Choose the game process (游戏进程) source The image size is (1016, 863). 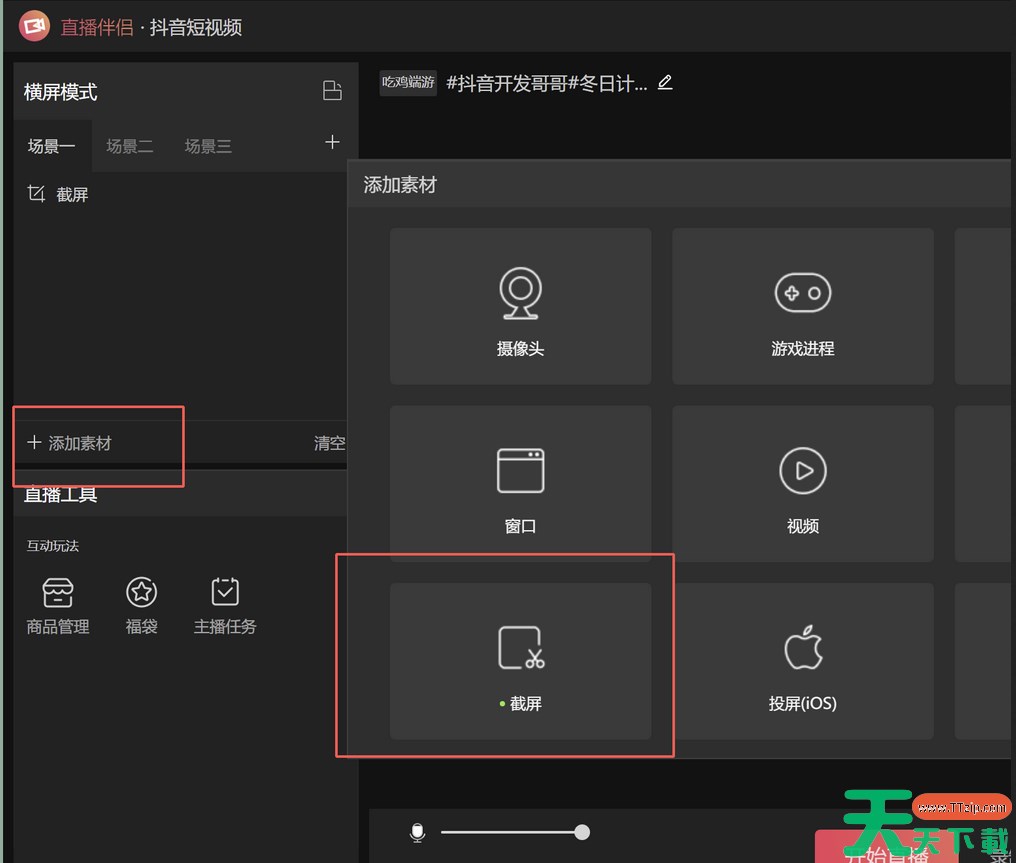click(802, 306)
